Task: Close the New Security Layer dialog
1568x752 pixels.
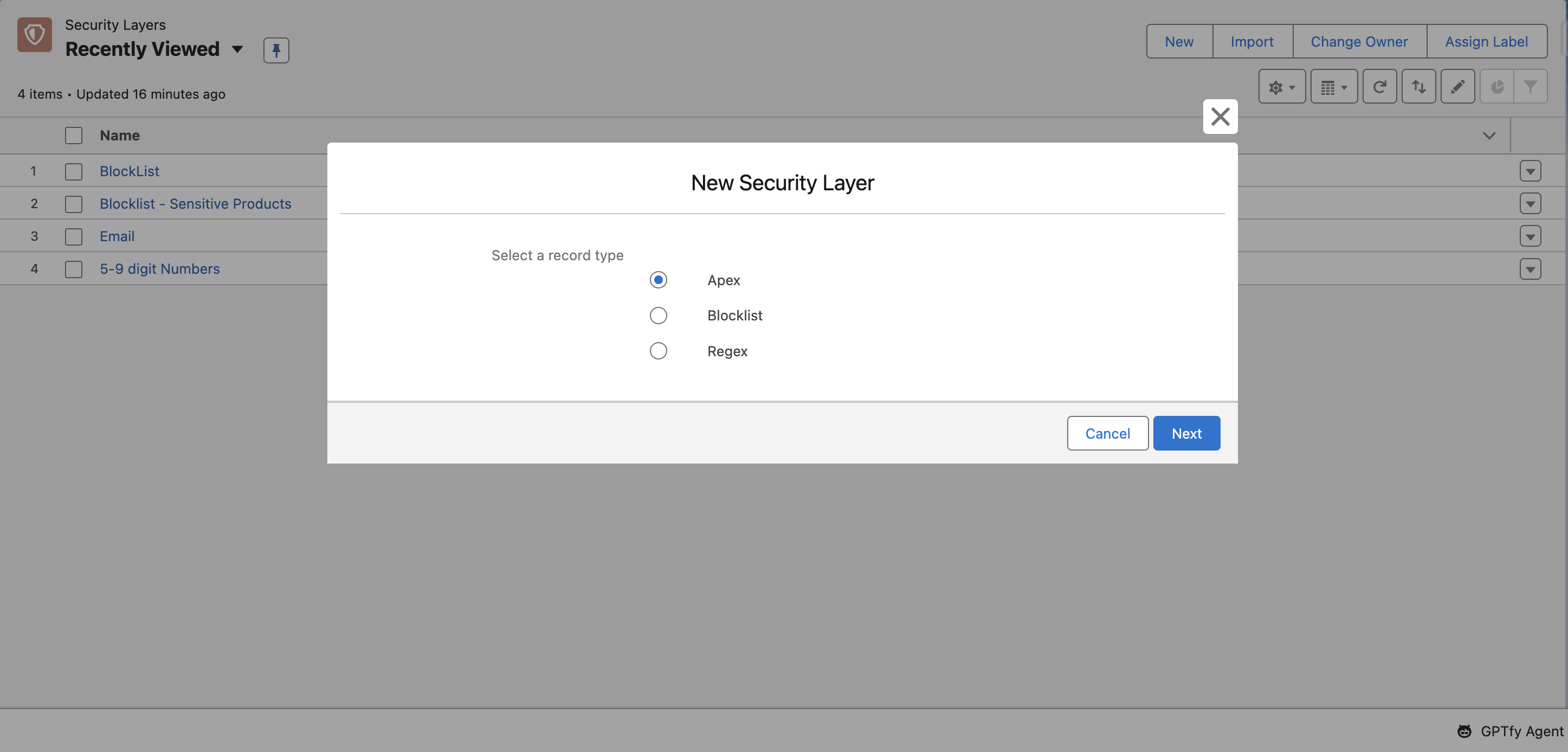Action: click(1220, 117)
